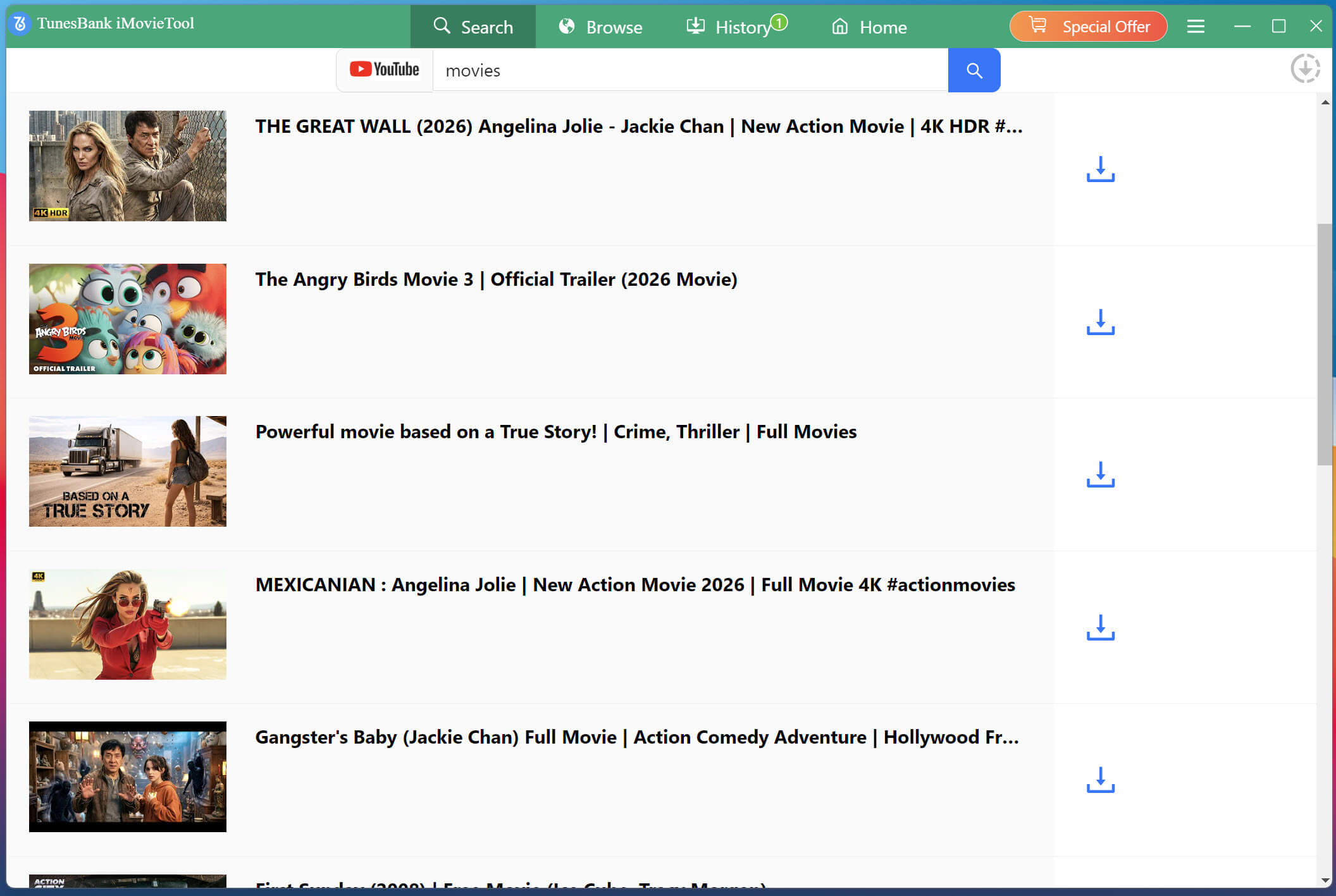Click the scrollbar up arrow
The width and height of the screenshot is (1336, 896).
click(1325, 102)
